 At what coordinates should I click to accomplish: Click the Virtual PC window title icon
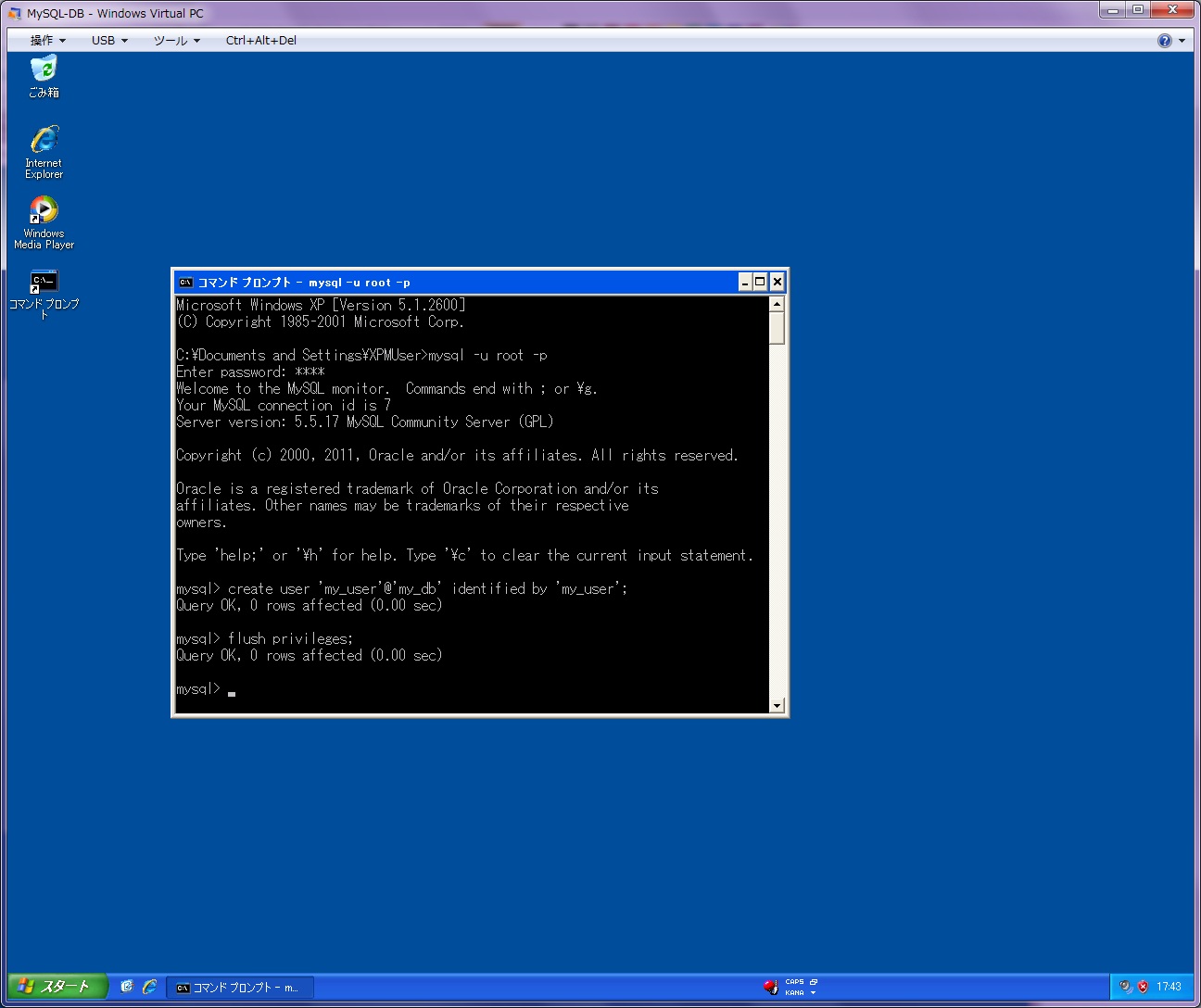14,13
